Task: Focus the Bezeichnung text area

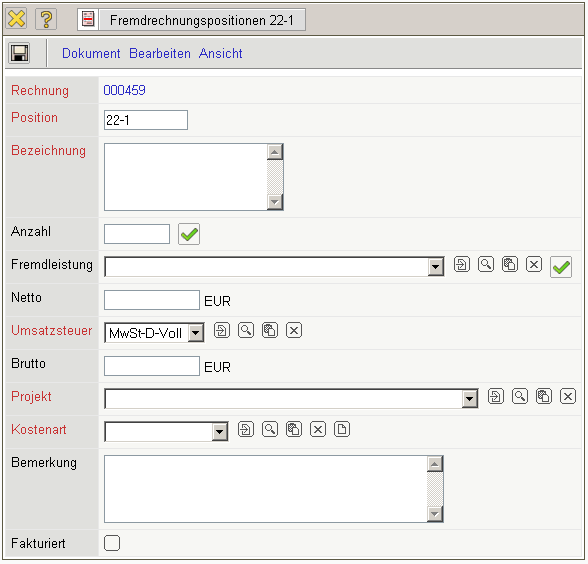Action: click(x=186, y=177)
